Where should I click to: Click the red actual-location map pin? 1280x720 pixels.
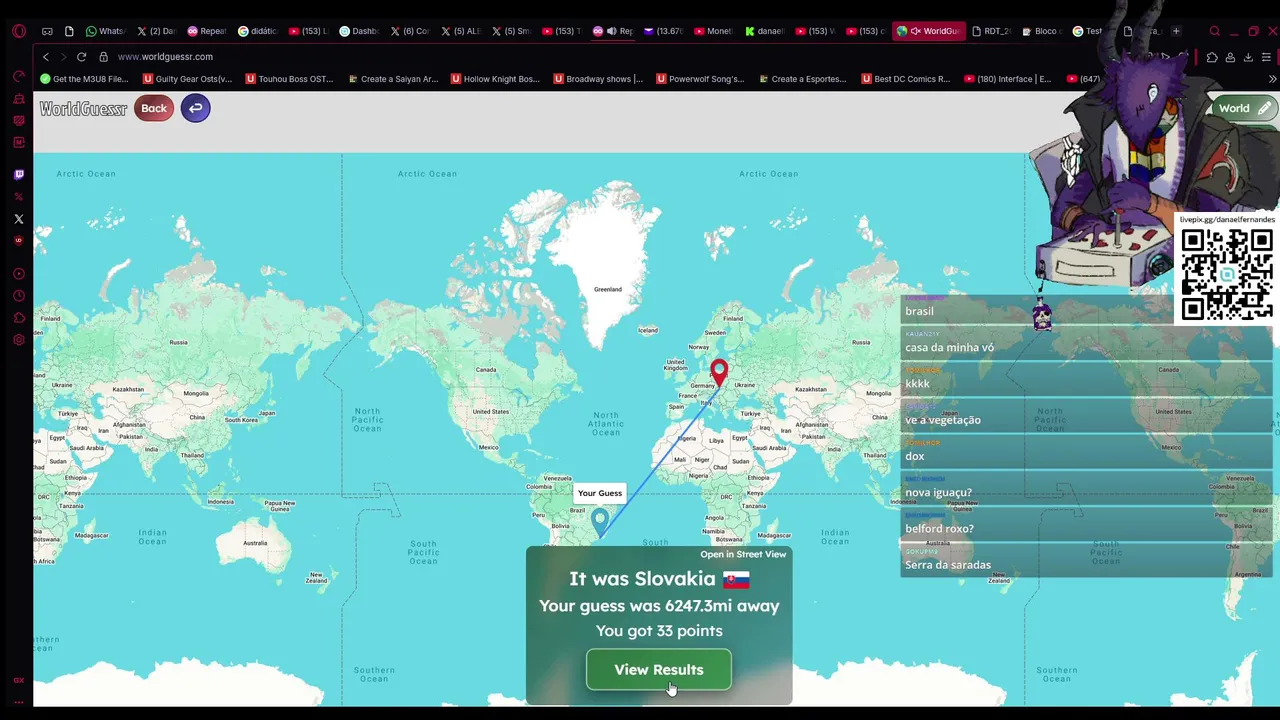coord(719,373)
